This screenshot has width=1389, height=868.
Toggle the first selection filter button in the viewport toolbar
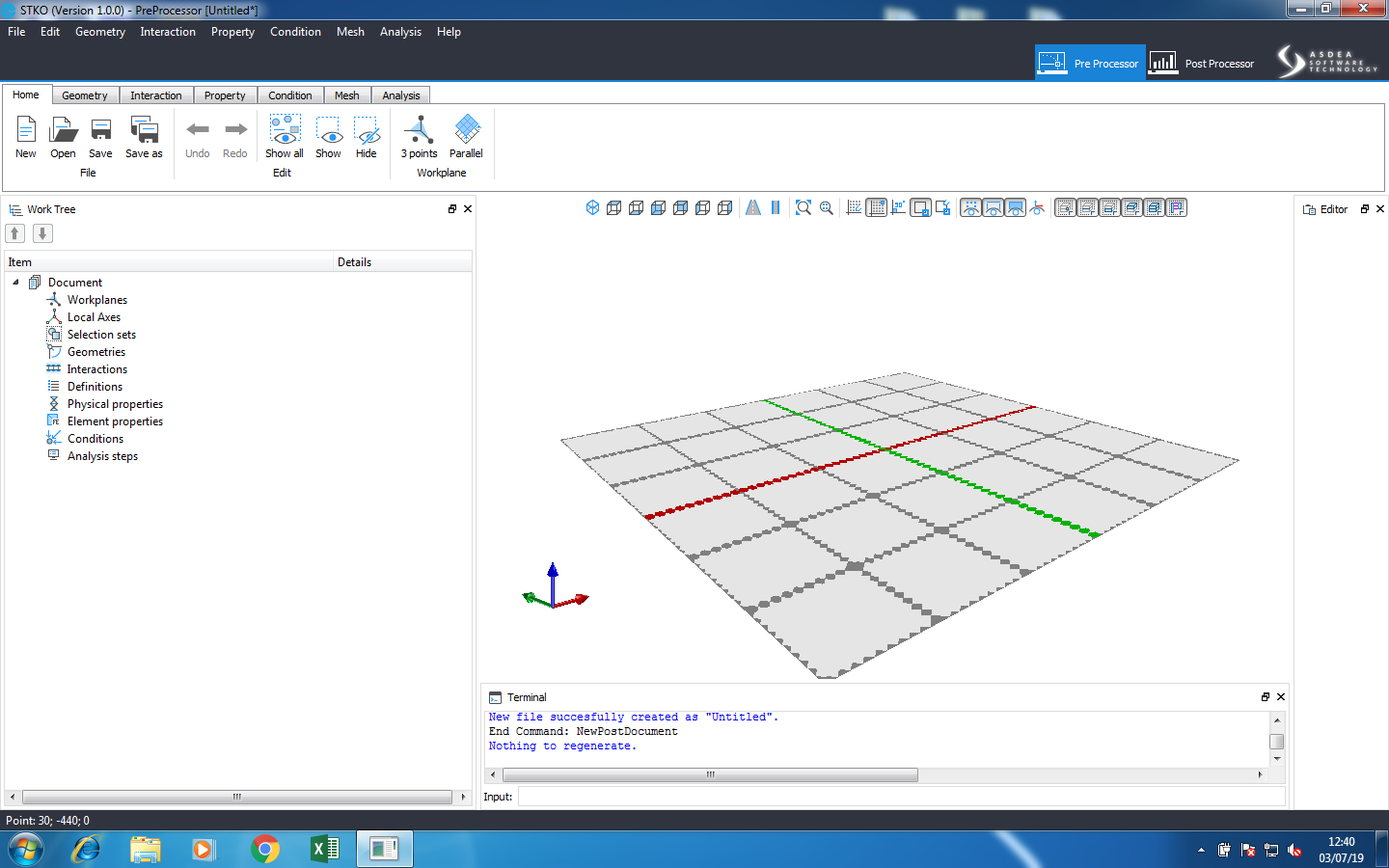click(x=1065, y=207)
